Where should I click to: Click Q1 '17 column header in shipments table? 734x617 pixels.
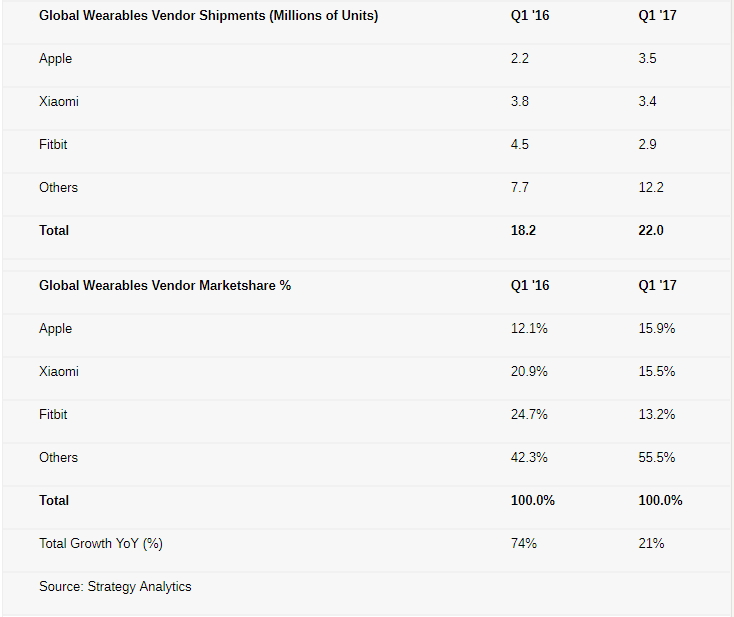(x=657, y=16)
